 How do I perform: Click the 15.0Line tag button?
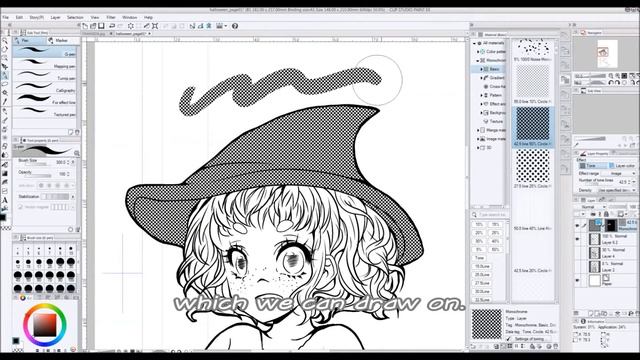click(482, 267)
